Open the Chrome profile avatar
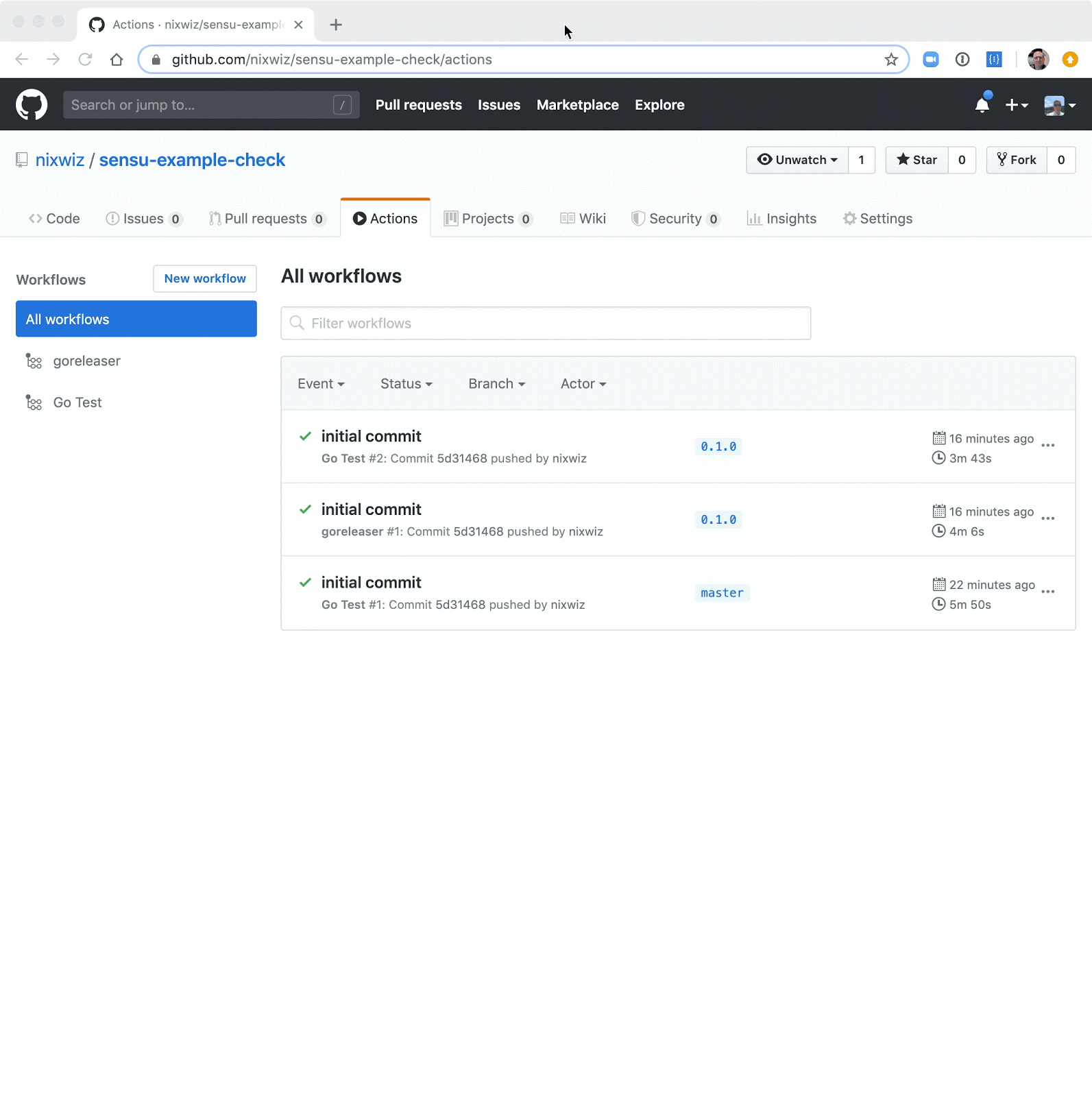Screen dimensions: 1092x1097 click(1039, 60)
